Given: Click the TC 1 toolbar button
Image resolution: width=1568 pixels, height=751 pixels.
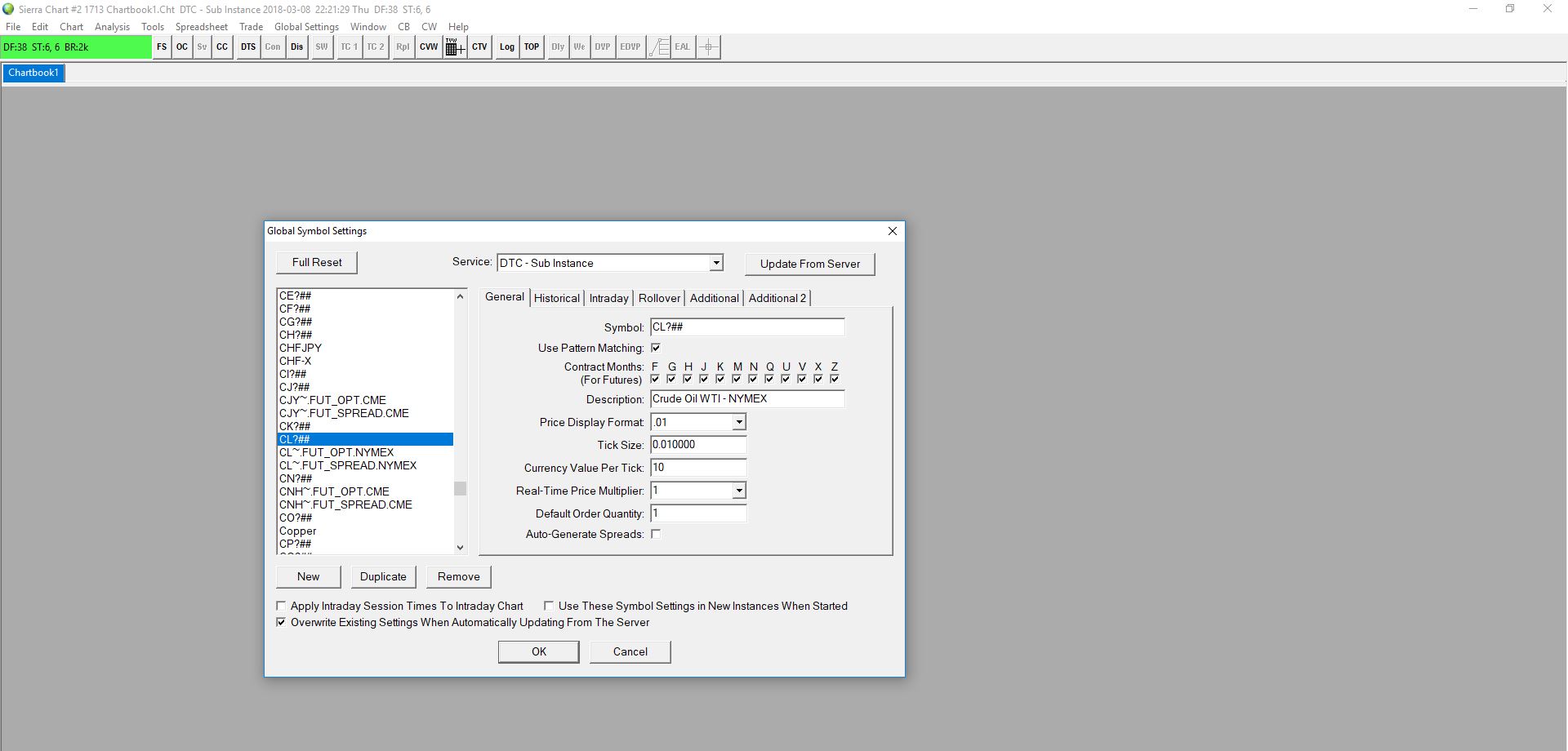Looking at the screenshot, I should pos(350,47).
